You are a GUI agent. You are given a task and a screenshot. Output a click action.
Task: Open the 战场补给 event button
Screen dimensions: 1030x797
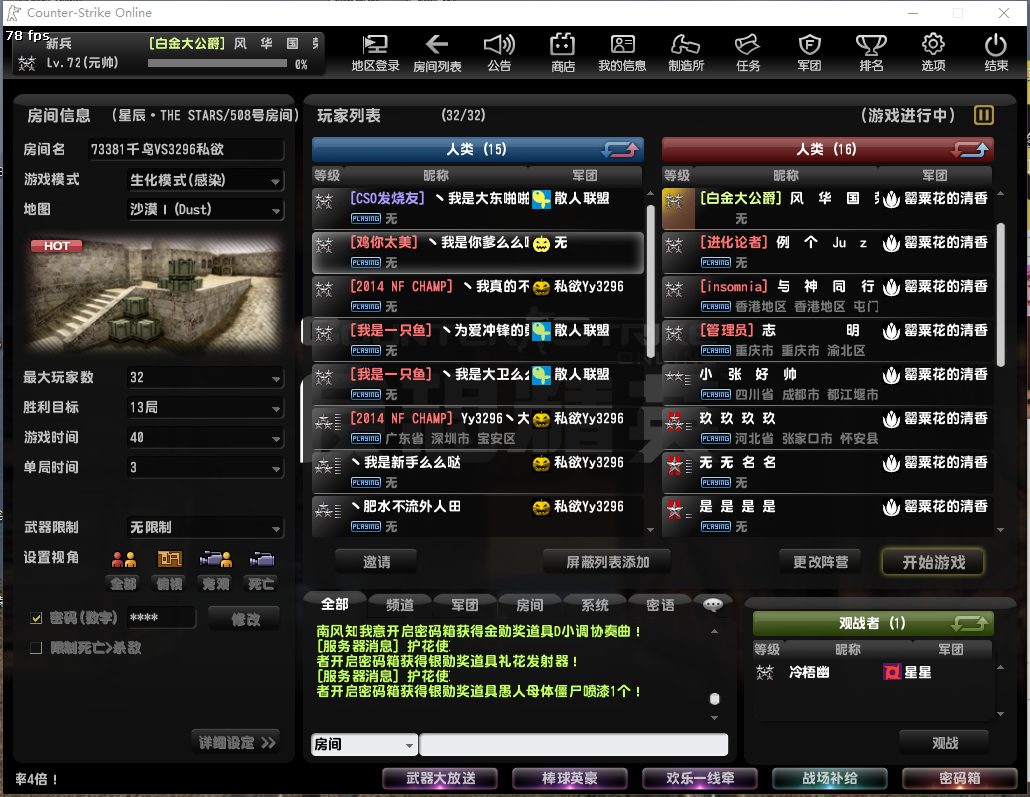coord(830,779)
